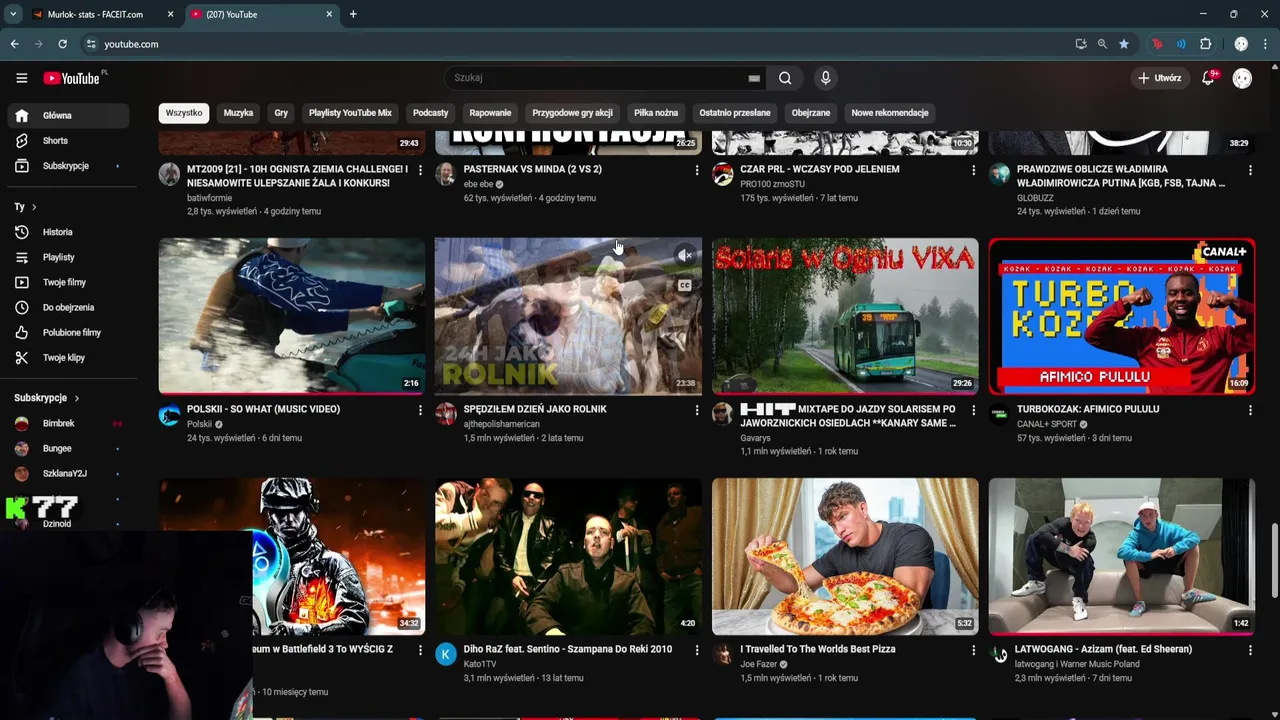Open a new browser tab
Viewport: 1280px width, 720px height.
point(353,14)
